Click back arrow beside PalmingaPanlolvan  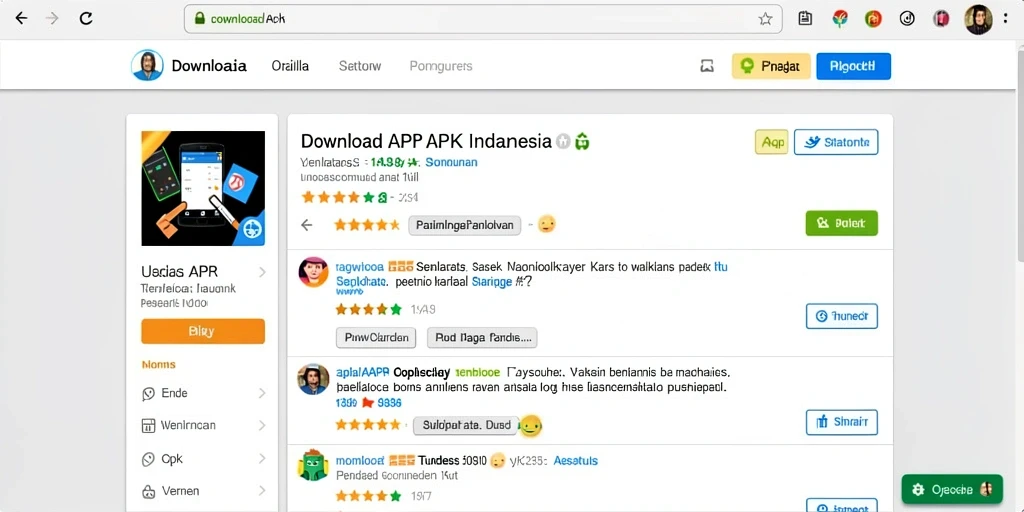[306, 225]
